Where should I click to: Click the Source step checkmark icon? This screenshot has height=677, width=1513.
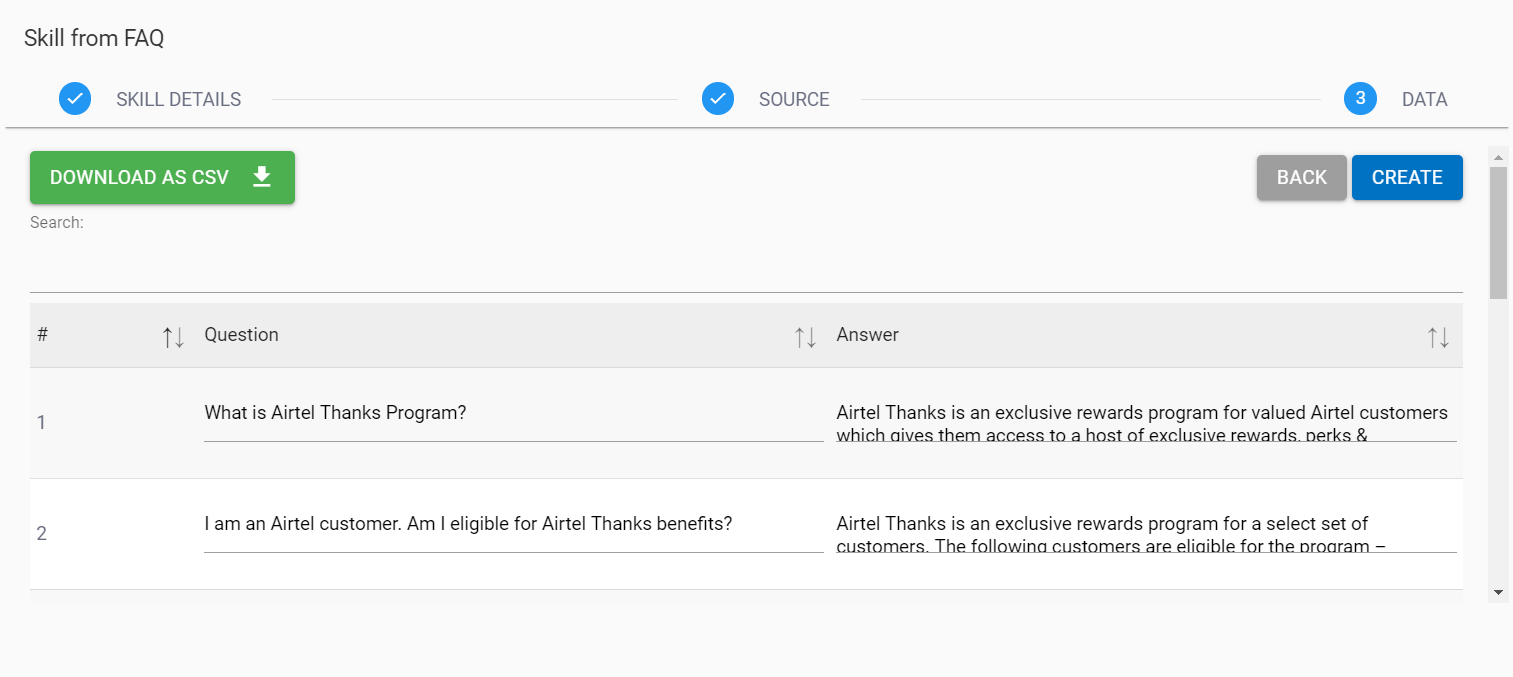pyautogui.click(x=718, y=99)
